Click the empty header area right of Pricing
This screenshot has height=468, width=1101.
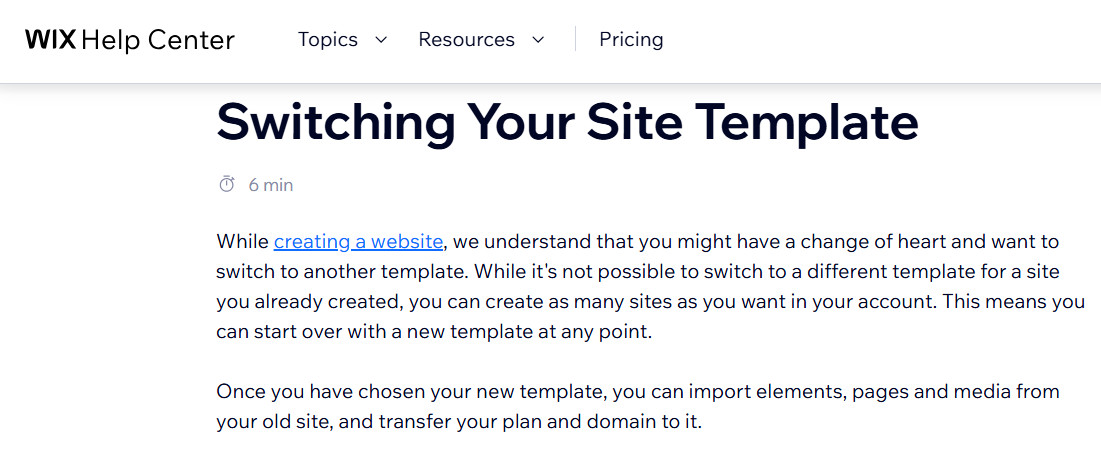pyautogui.click(x=880, y=40)
